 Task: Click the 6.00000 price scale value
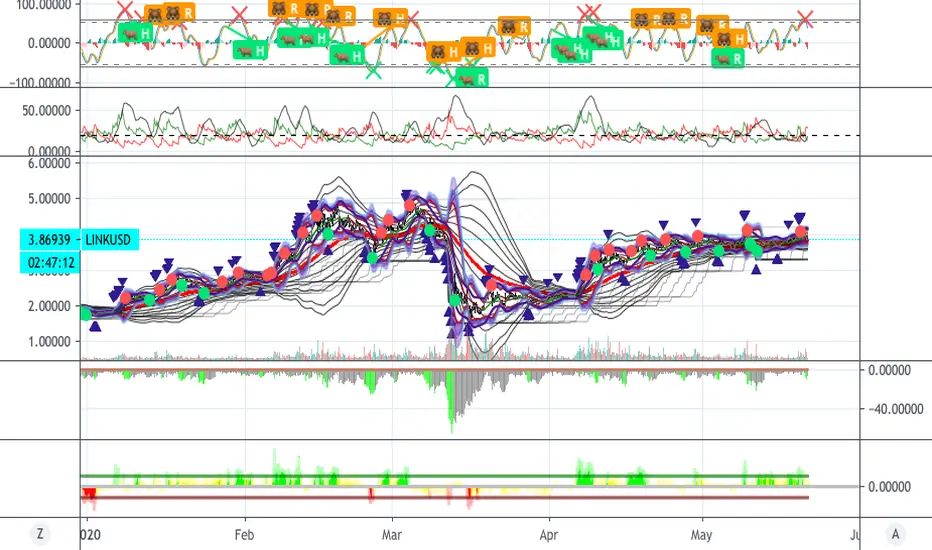tap(49, 164)
